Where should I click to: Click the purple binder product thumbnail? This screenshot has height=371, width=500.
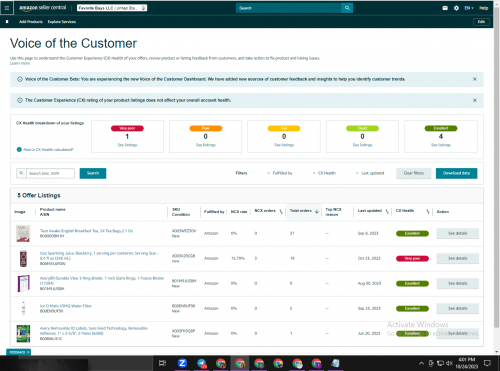click(23, 283)
